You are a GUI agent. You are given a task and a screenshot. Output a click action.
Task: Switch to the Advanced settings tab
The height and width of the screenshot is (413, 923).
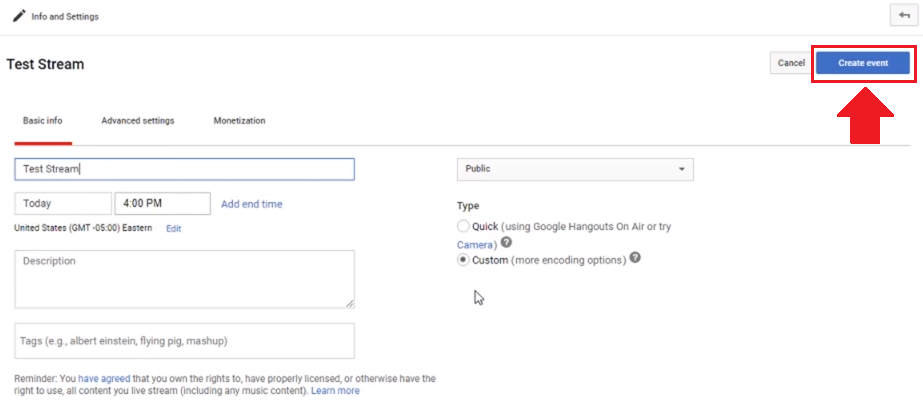click(138, 121)
